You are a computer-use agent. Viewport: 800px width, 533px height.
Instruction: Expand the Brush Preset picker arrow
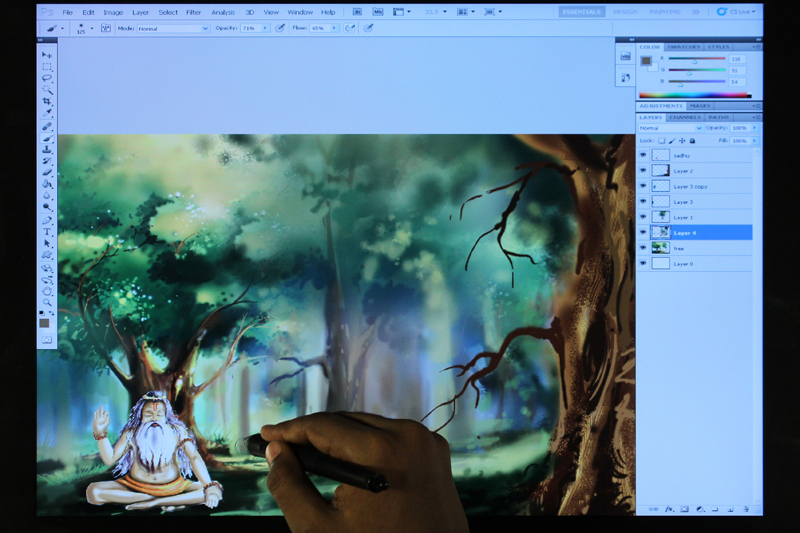91,29
